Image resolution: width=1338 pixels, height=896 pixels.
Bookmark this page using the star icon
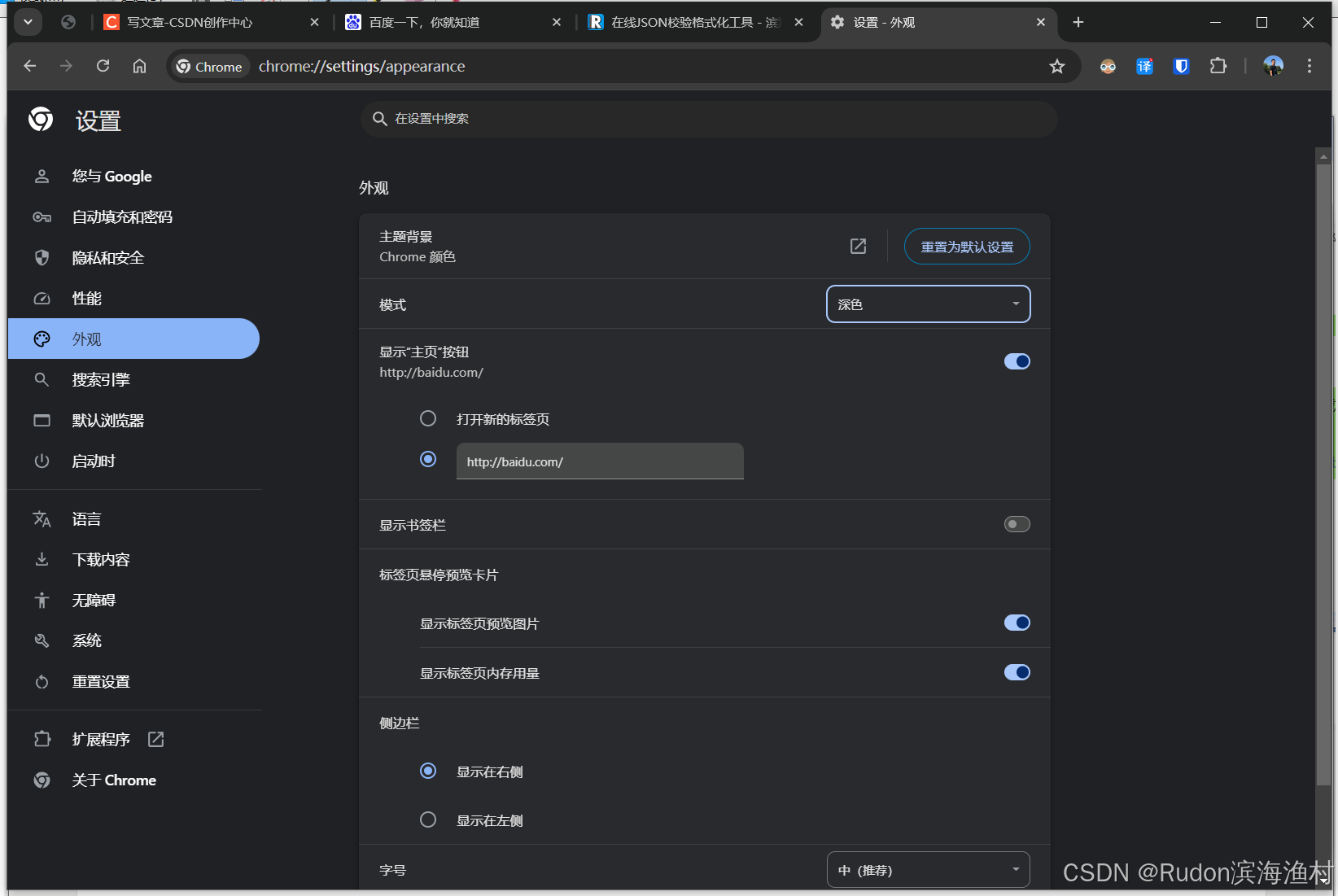coord(1056,66)
